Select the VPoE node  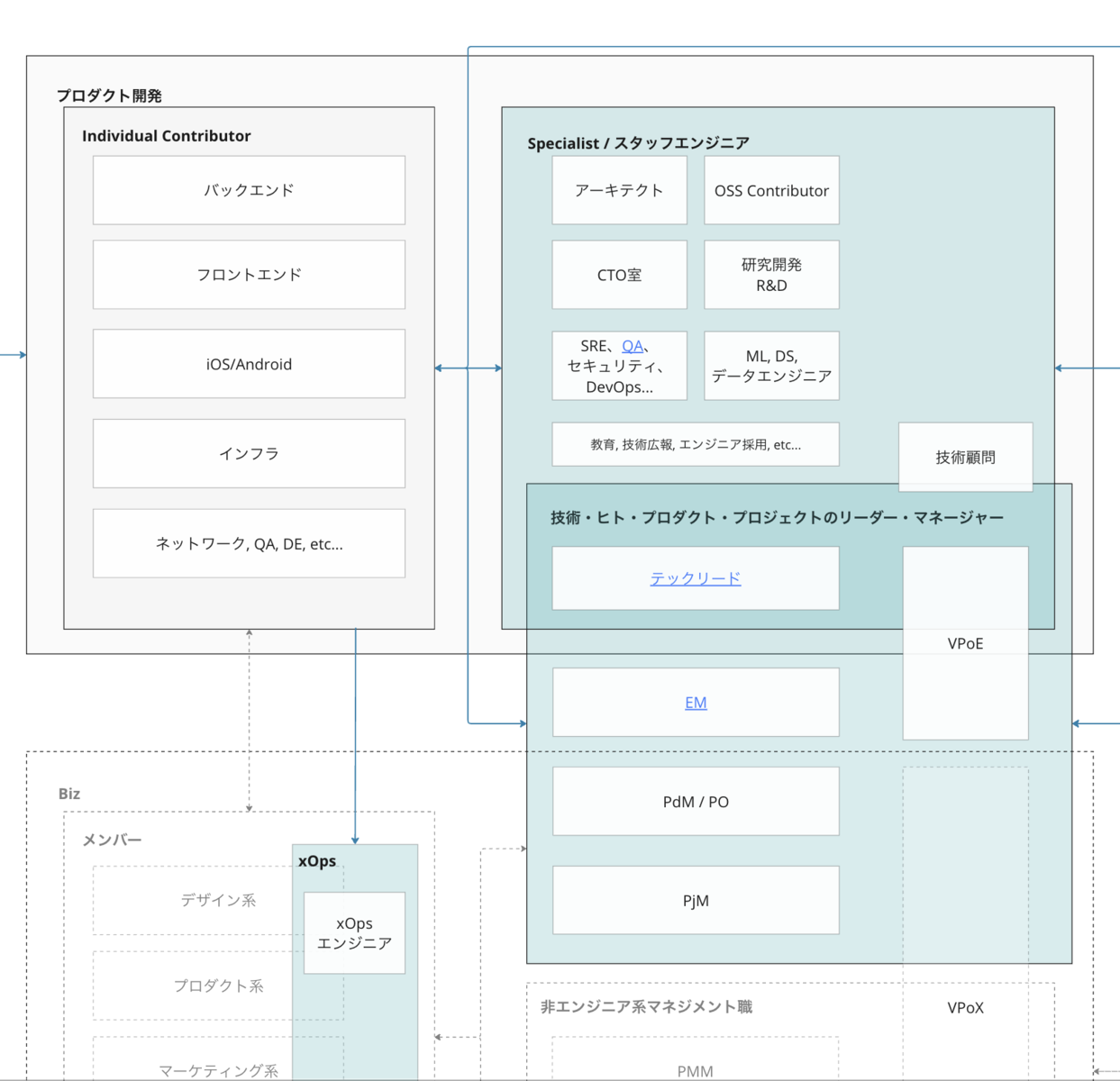pyautogui.click(x=965, y=642)
